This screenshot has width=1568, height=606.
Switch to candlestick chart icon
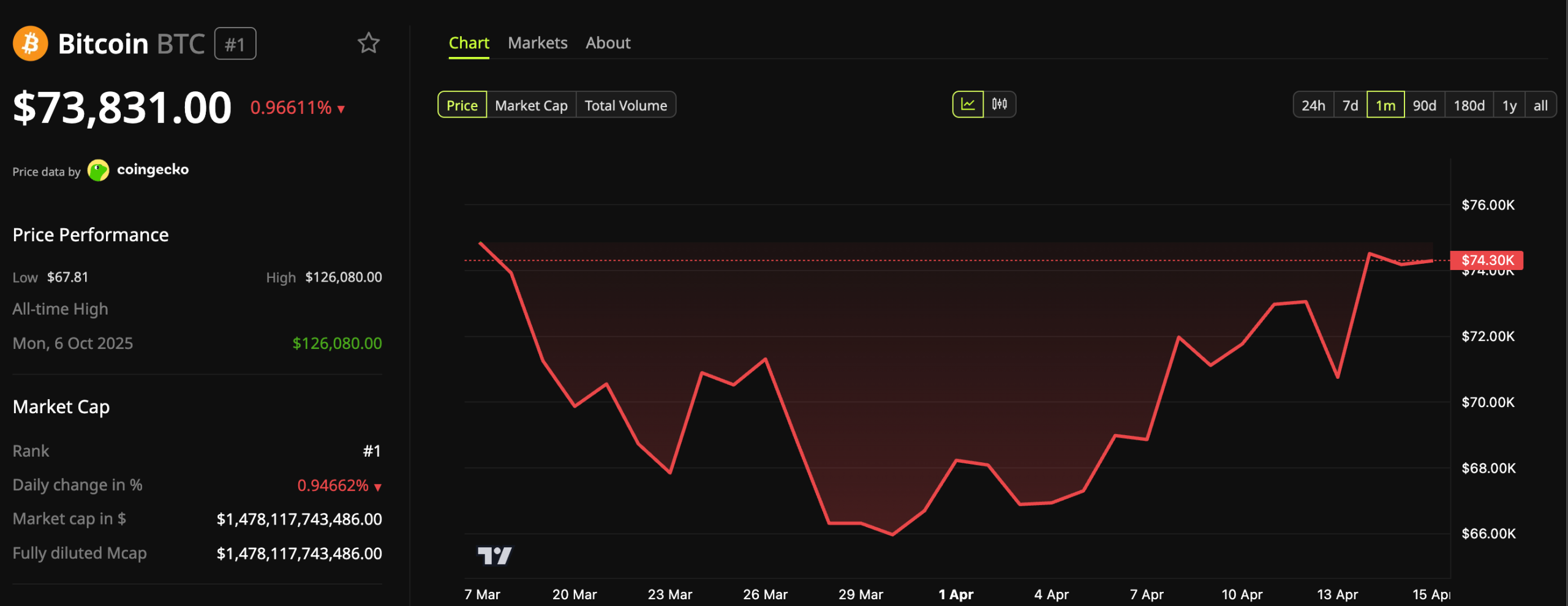click(x=998, y=104)
